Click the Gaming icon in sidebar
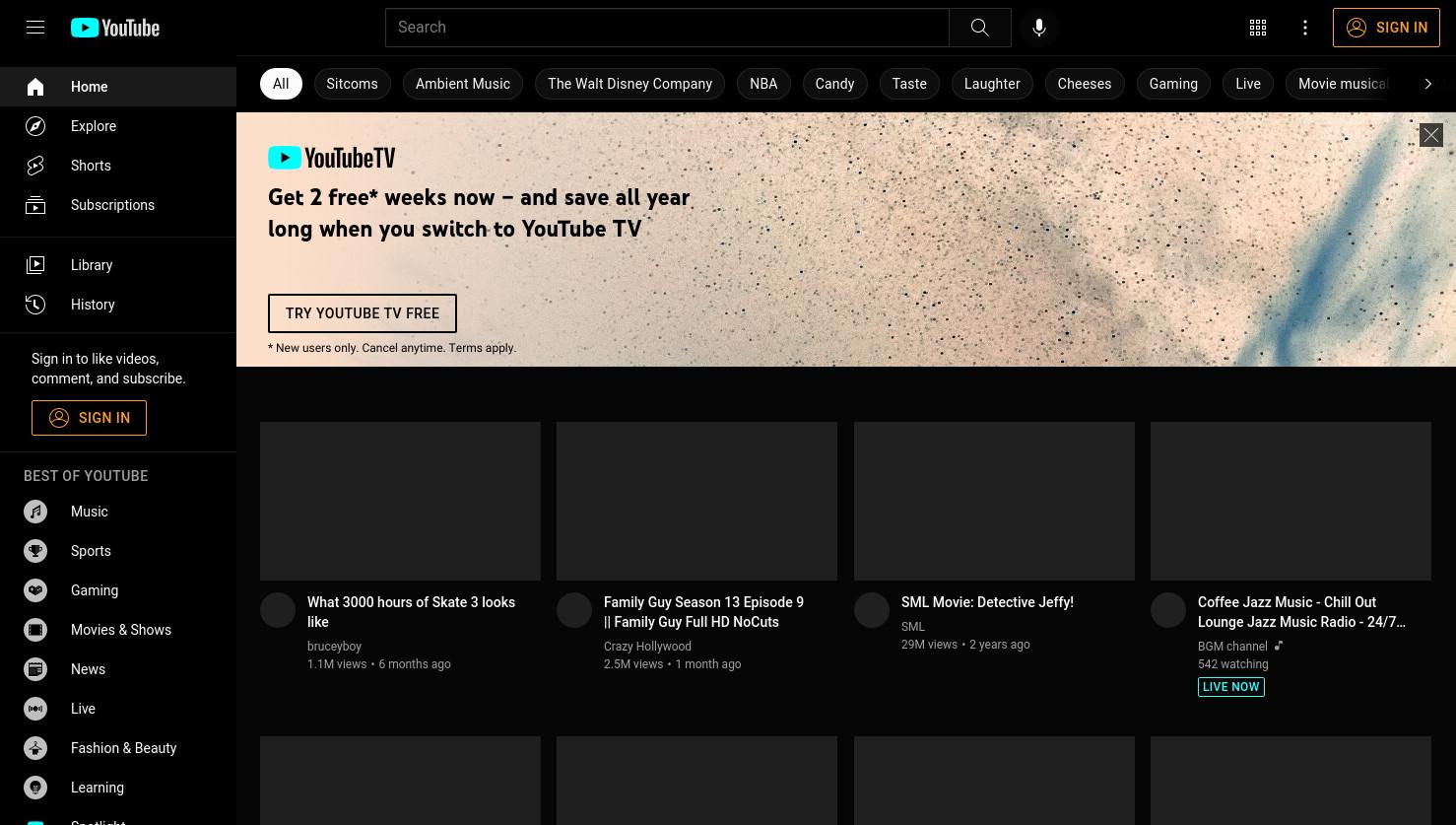This screenshot has height=825, width=1456. pyautogui.click(x=35, y=590)
